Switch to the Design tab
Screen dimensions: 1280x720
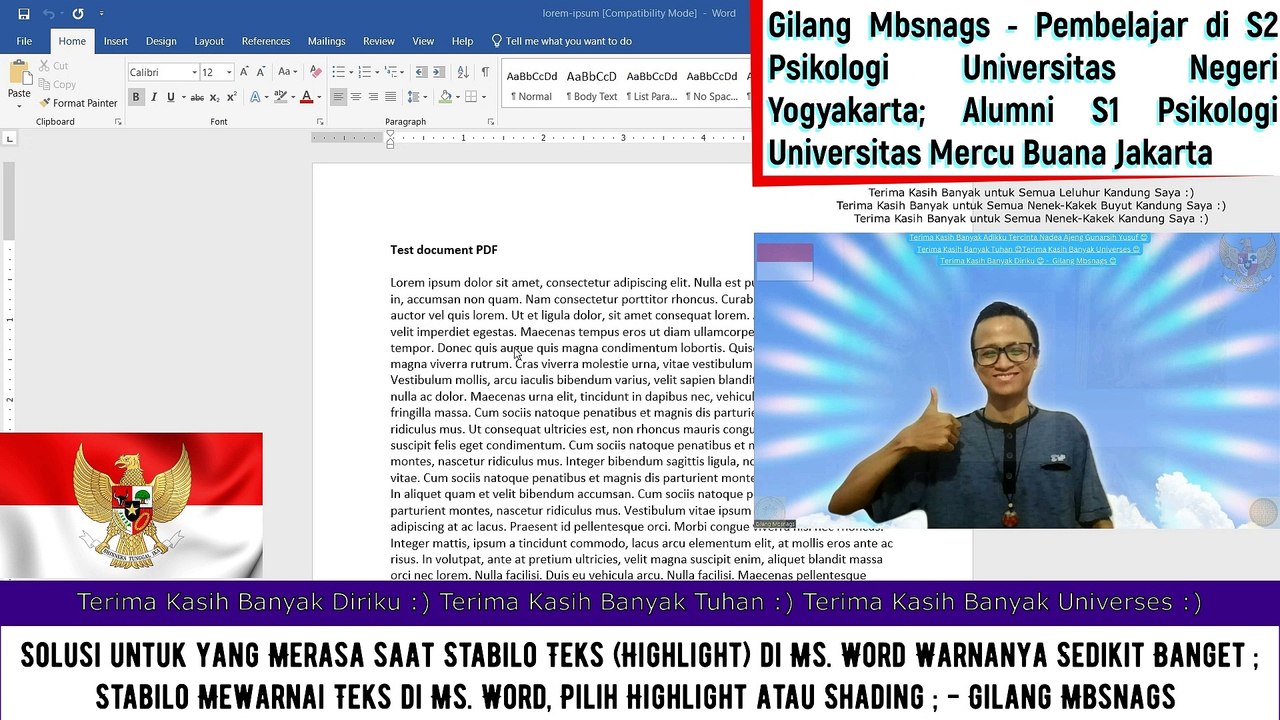click(161, 41)
